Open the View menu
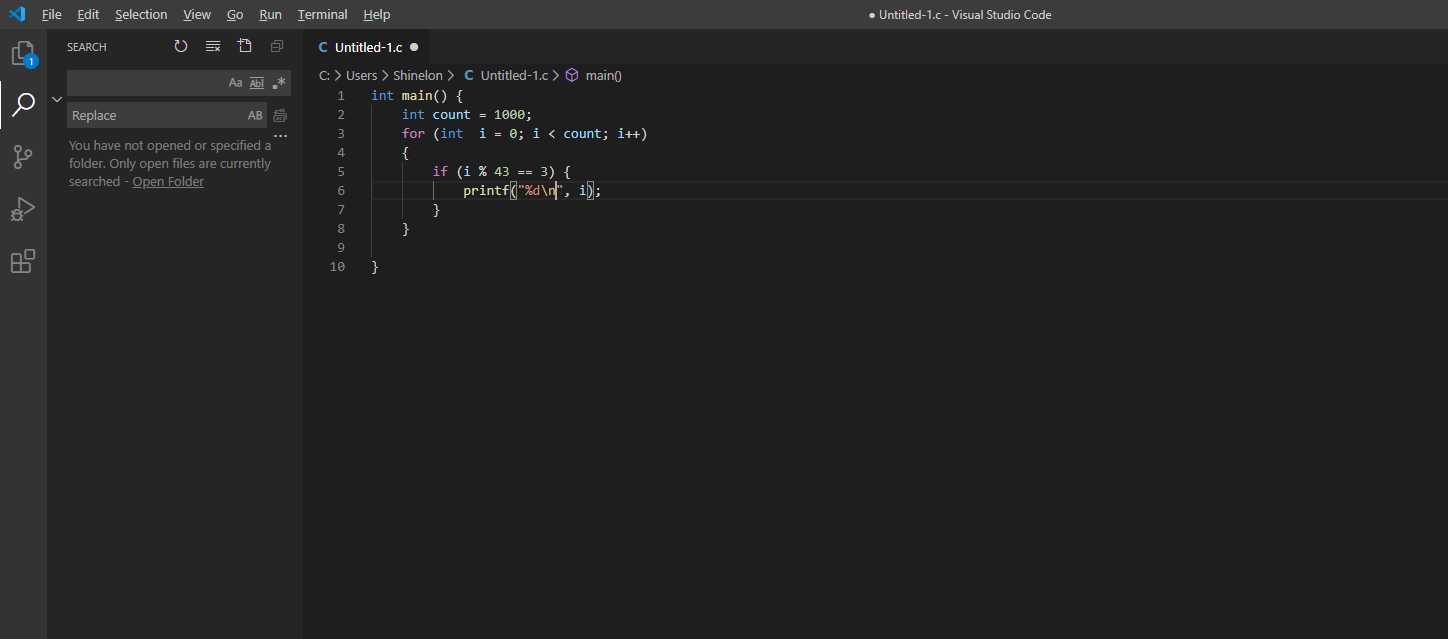 pyautogui.click(x=197, y=14)
